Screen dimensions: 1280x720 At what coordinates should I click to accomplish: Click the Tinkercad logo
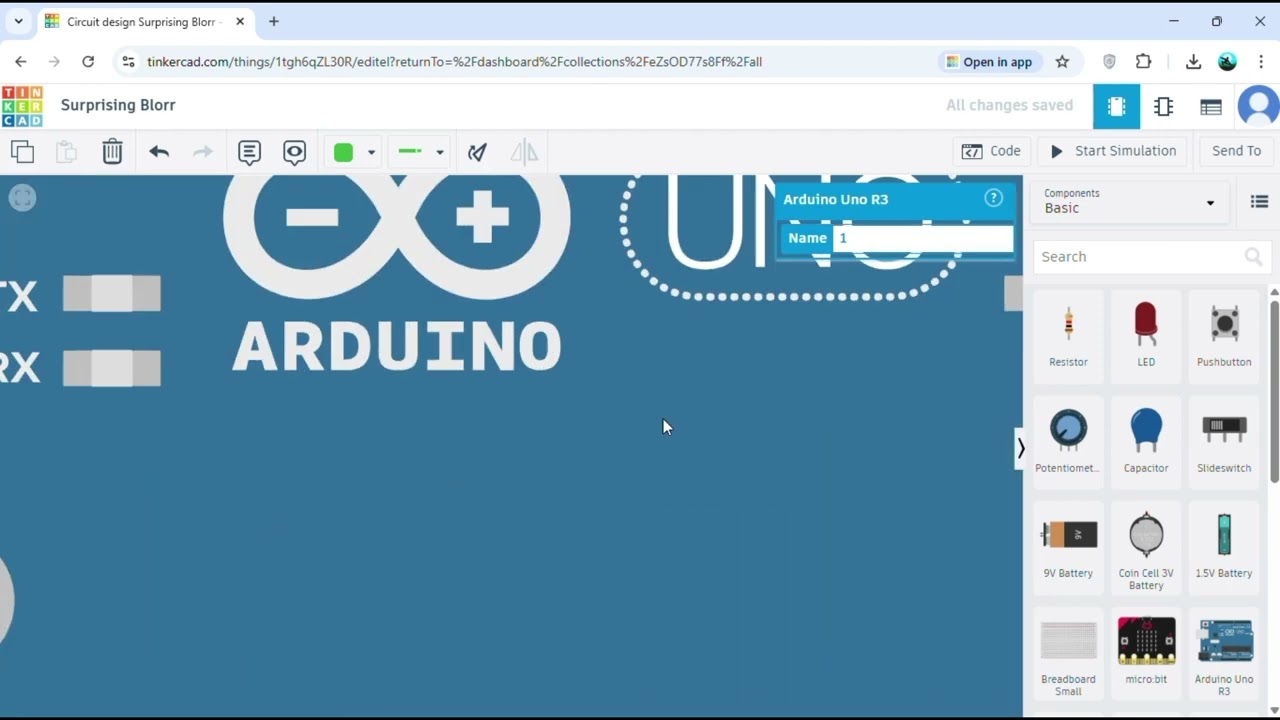click(x=22, y=106)
